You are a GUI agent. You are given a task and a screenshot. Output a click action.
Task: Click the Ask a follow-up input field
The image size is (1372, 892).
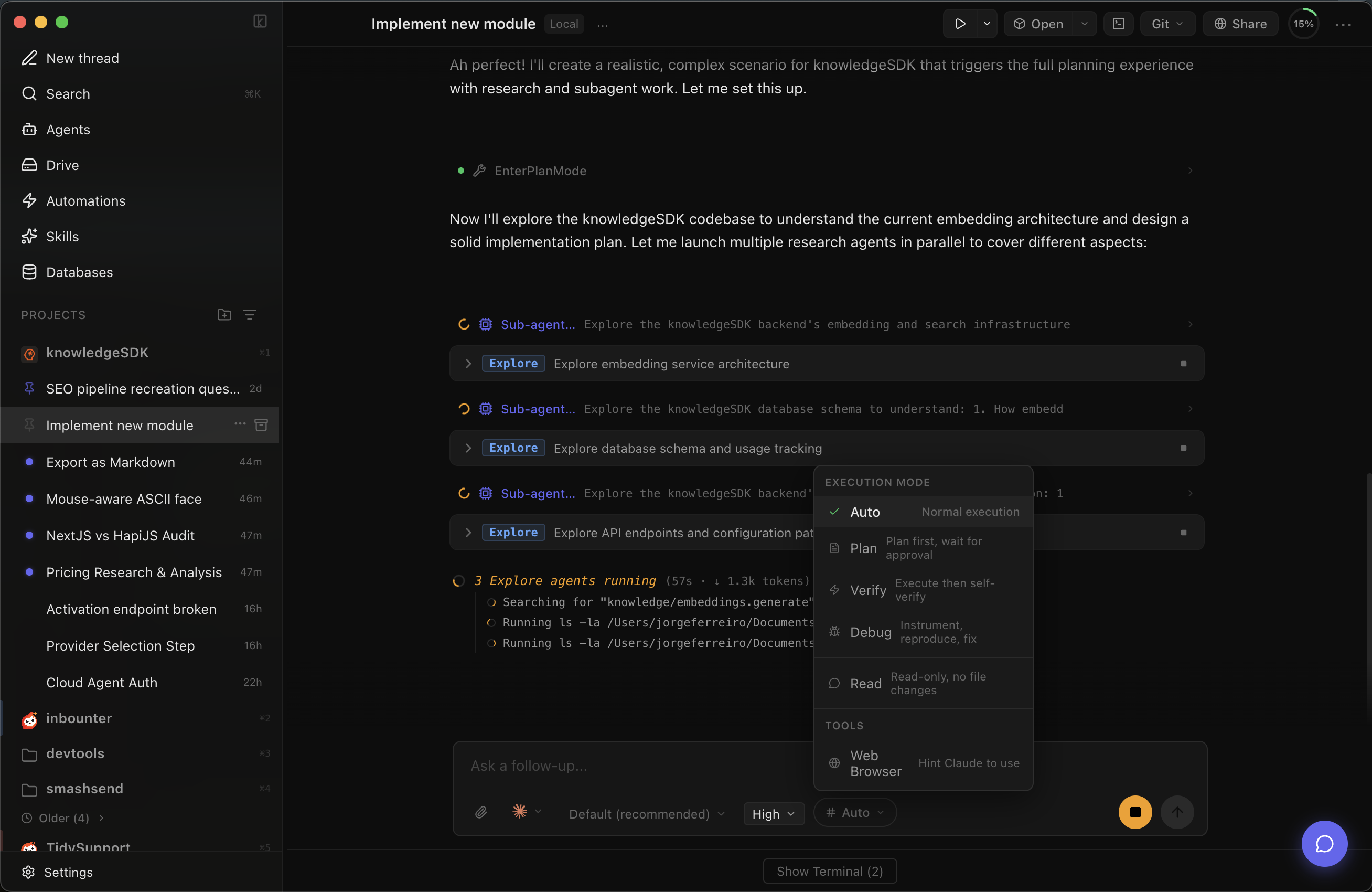click(x=634, y=766)
